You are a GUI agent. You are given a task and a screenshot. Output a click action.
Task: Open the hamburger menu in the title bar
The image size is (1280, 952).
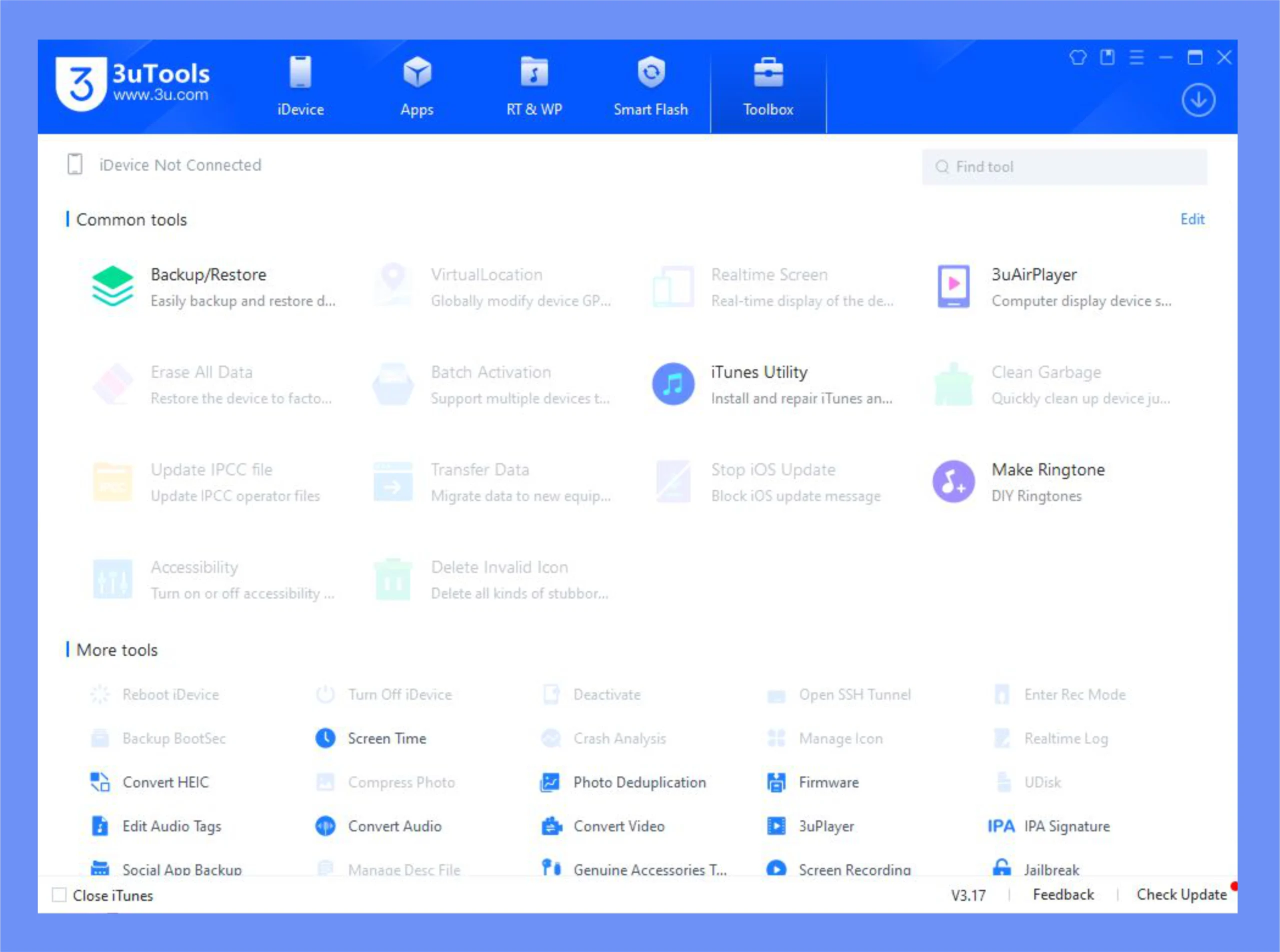pos(1136,57)
